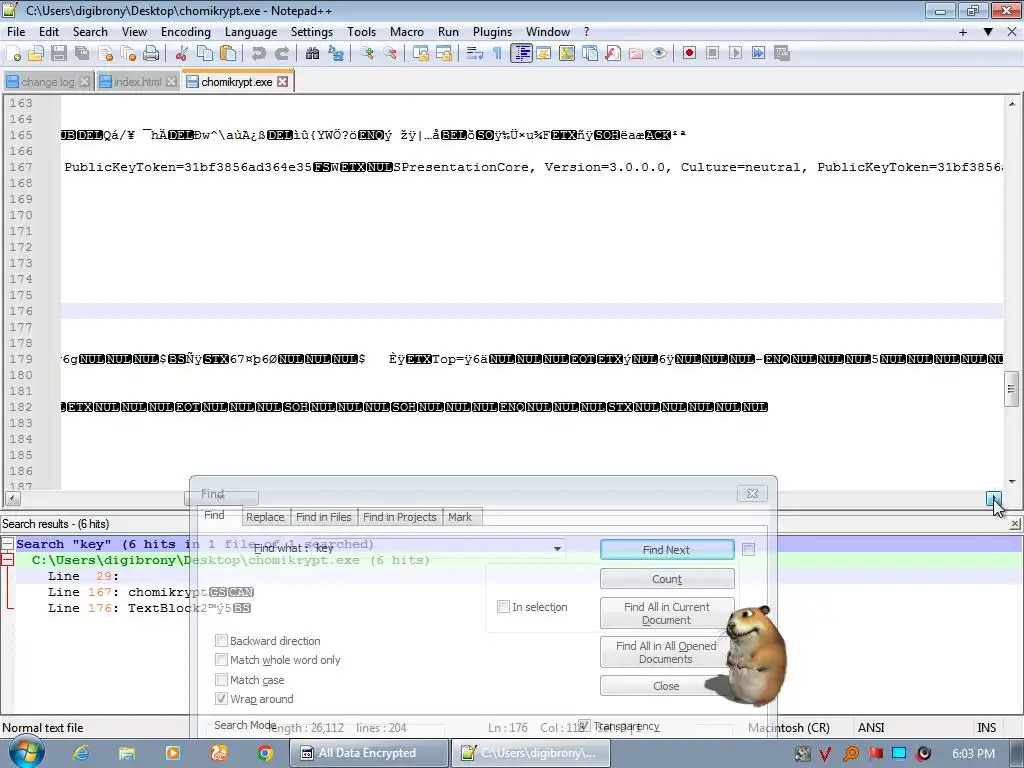Open Find using binoculars toolbar icon
Image resolution: width=1024 pixels, height=768 pixels.
[x=312, y=54]
